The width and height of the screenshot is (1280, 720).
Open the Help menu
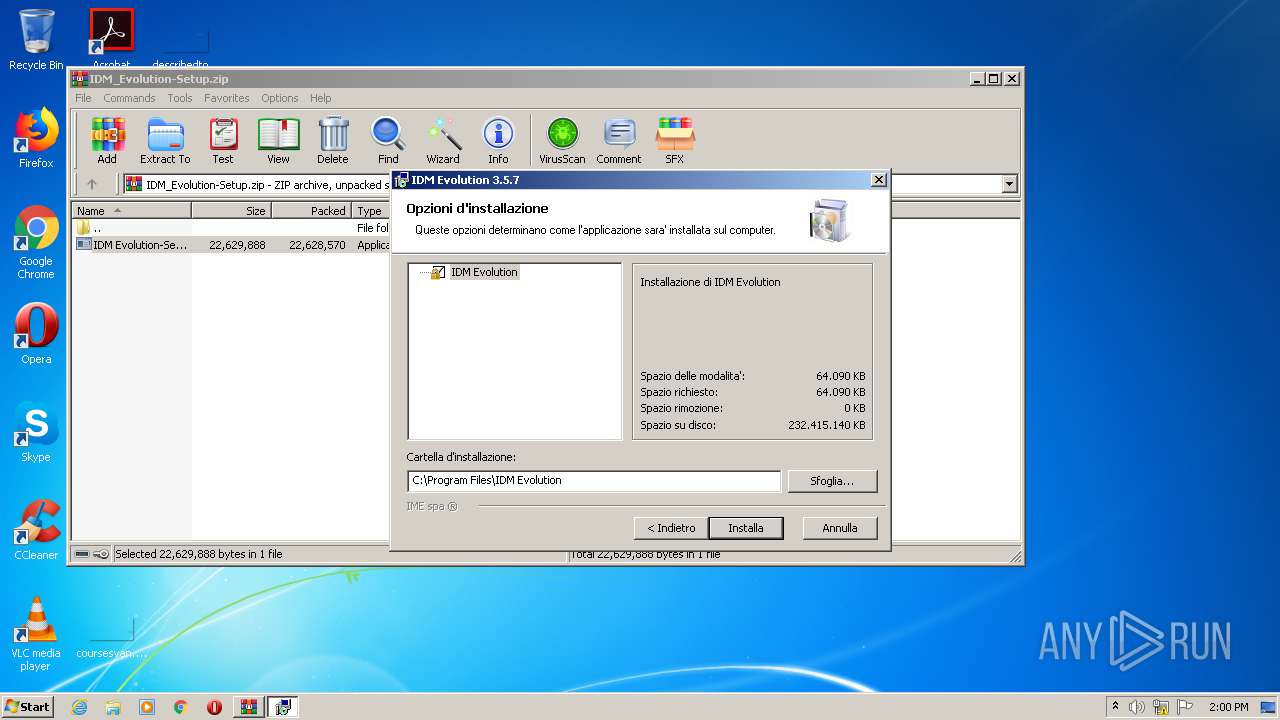[320, 98]
